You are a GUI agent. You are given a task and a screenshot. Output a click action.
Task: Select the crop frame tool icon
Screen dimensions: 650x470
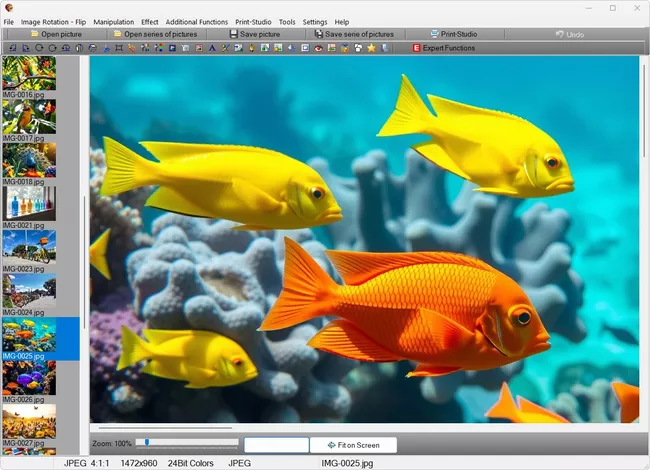119,48
